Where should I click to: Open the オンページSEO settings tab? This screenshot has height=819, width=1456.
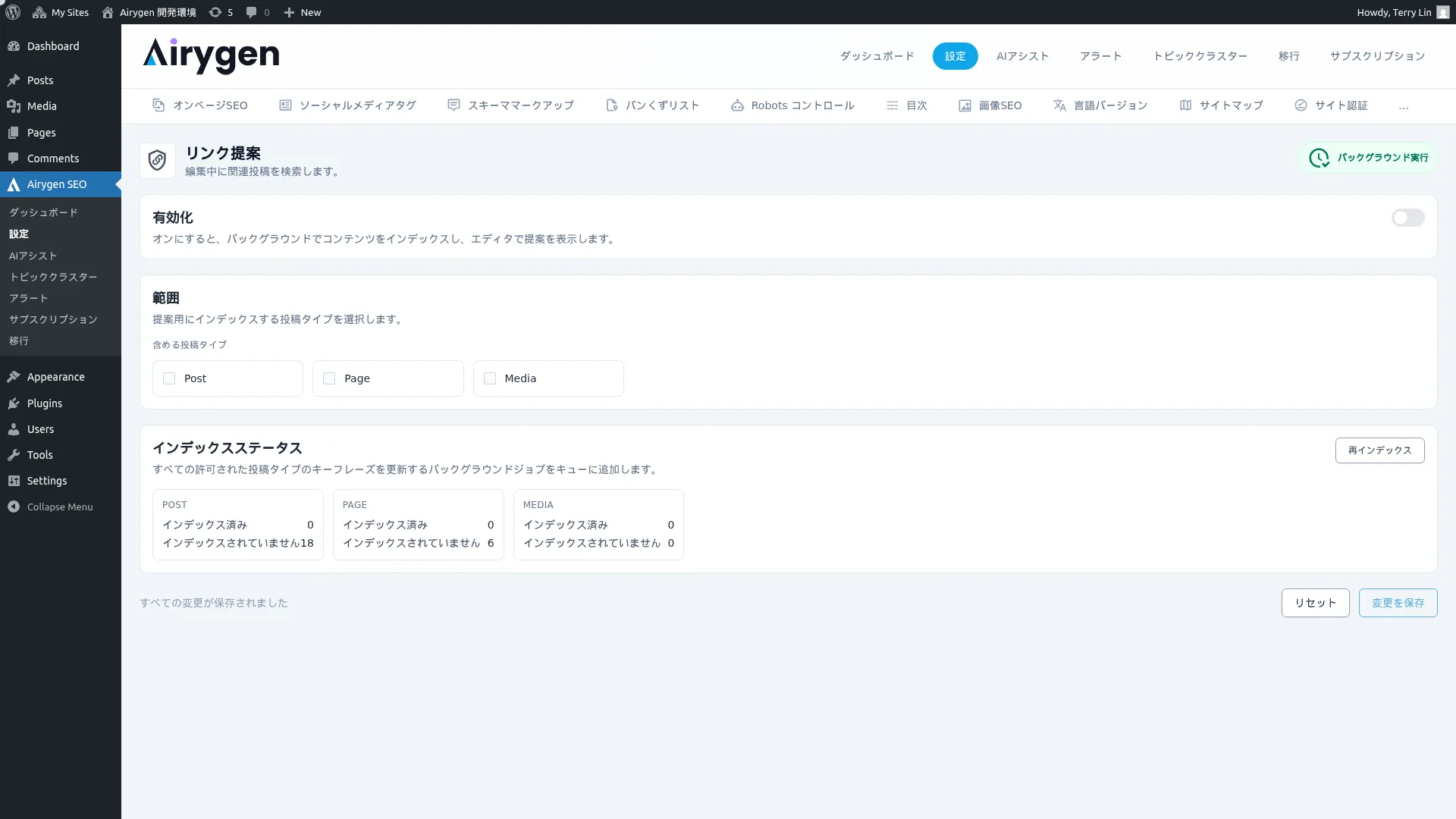coord(200,105)
